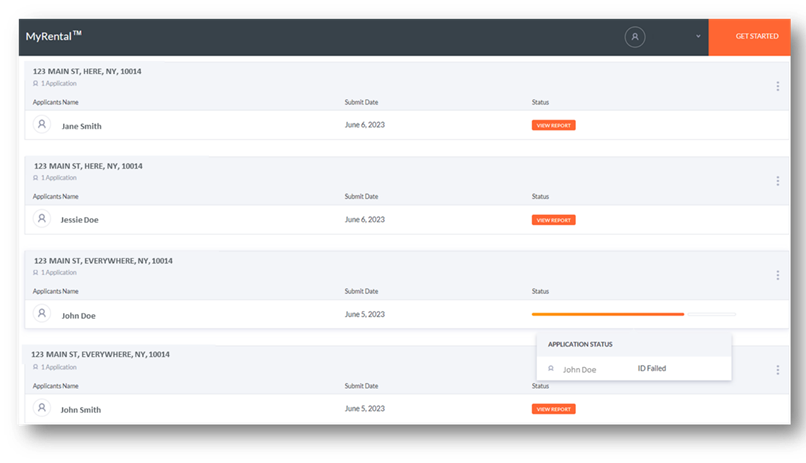This screenshot has width=806, height=463.
Task: Select applicant name Jane Smith
Action: 81,126
